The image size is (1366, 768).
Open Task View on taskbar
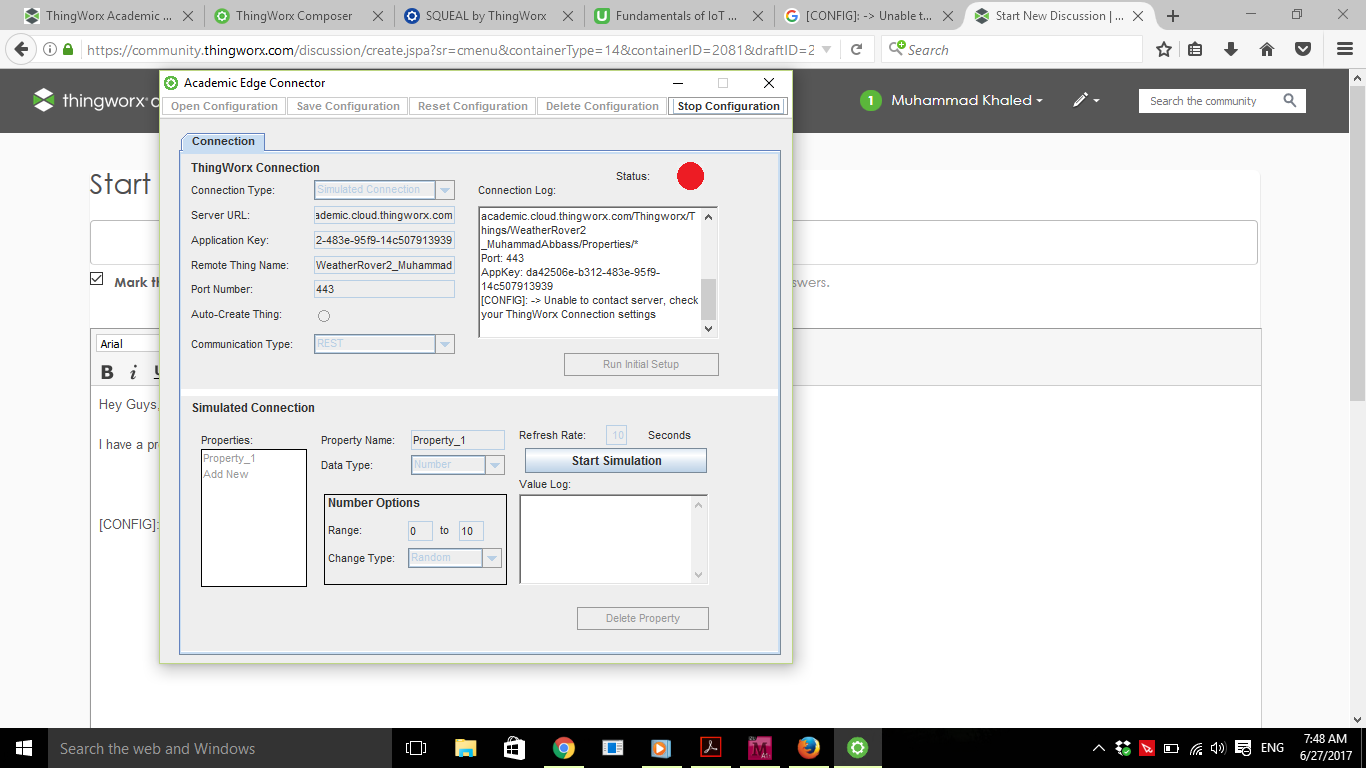(416, 748)
